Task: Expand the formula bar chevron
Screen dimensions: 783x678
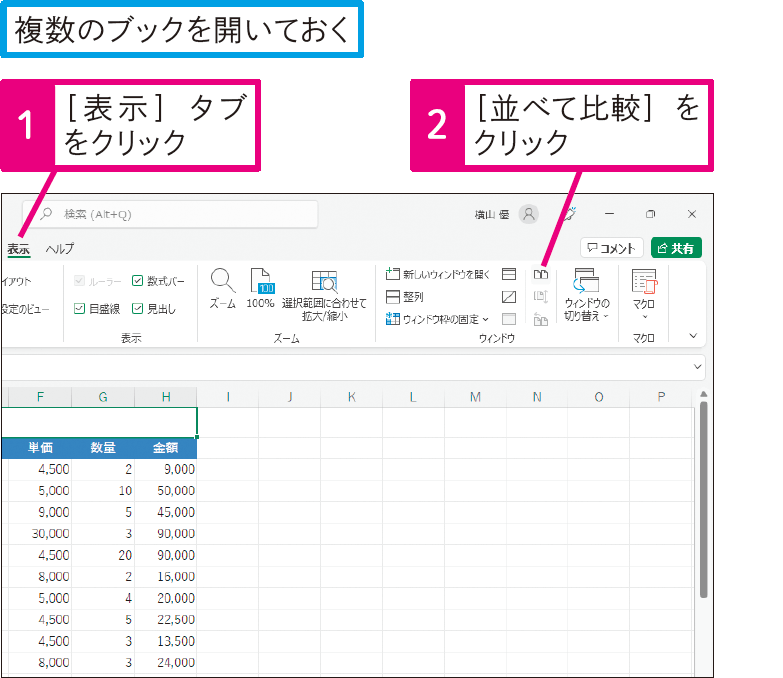Action: tap(698, 367)
